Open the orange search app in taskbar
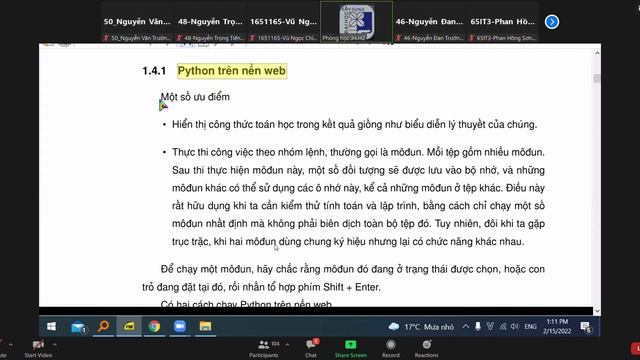640x360 pixels. (104, 327)
